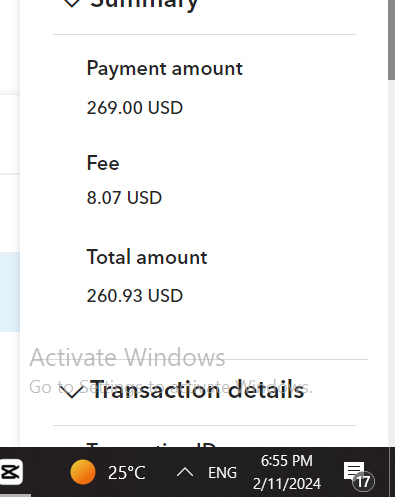This screenshot has width=395, height=497.
Task: Select the 8.07 USD fee value
Action: click(x=124, y=198)
